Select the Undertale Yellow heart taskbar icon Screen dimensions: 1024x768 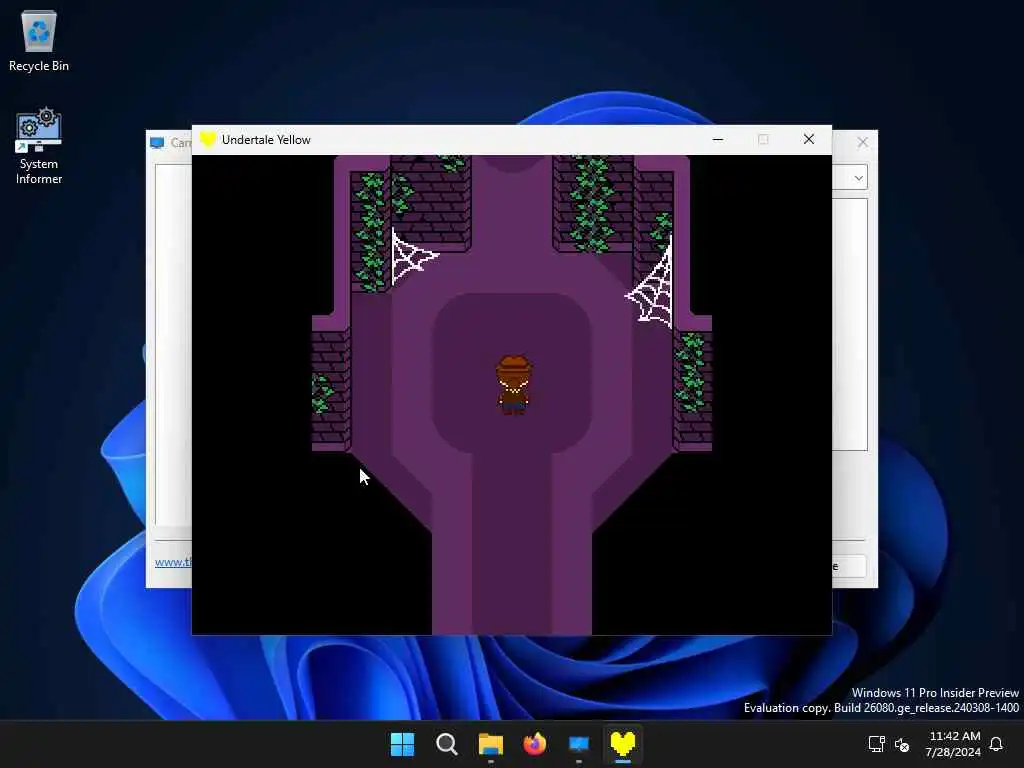[623, 744]
